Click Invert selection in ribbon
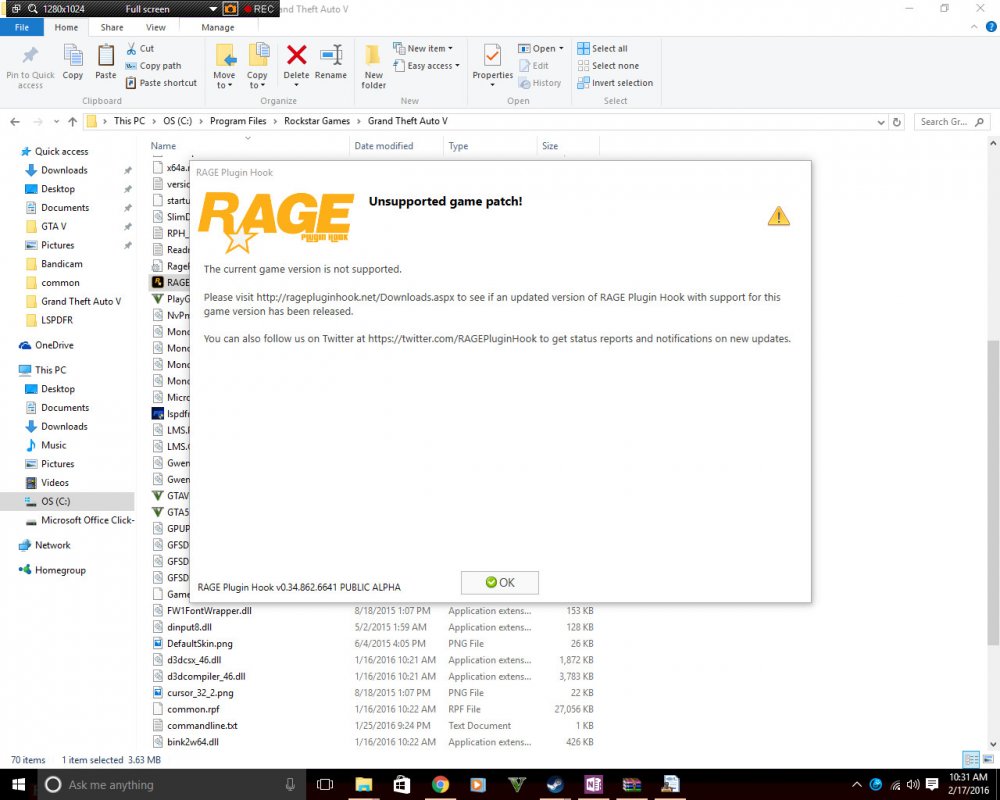 click(x=615, y=83)
